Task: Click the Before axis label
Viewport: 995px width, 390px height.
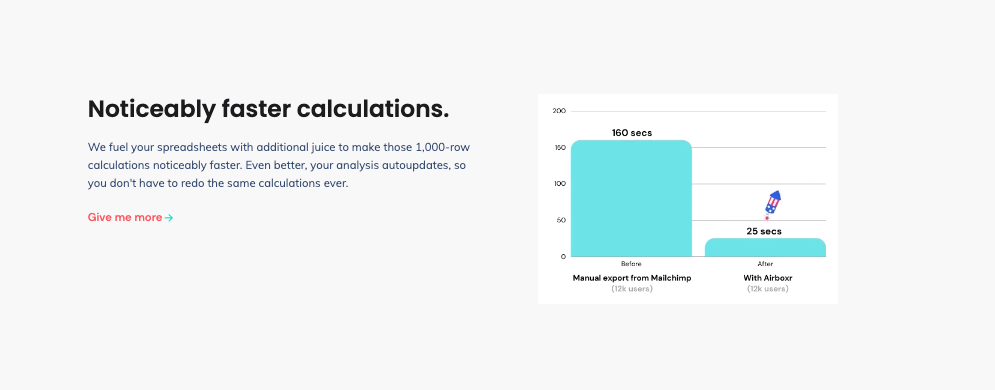Action: (631, 264)
